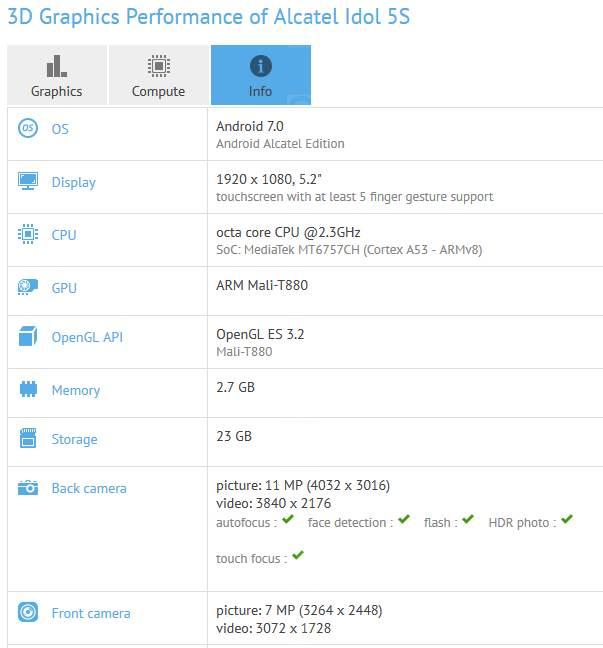The image size is (603, 648).
Task: Click 'octa core CPU @2.3GHz' text
Action: pyautogui.click(x=288, y=232)
